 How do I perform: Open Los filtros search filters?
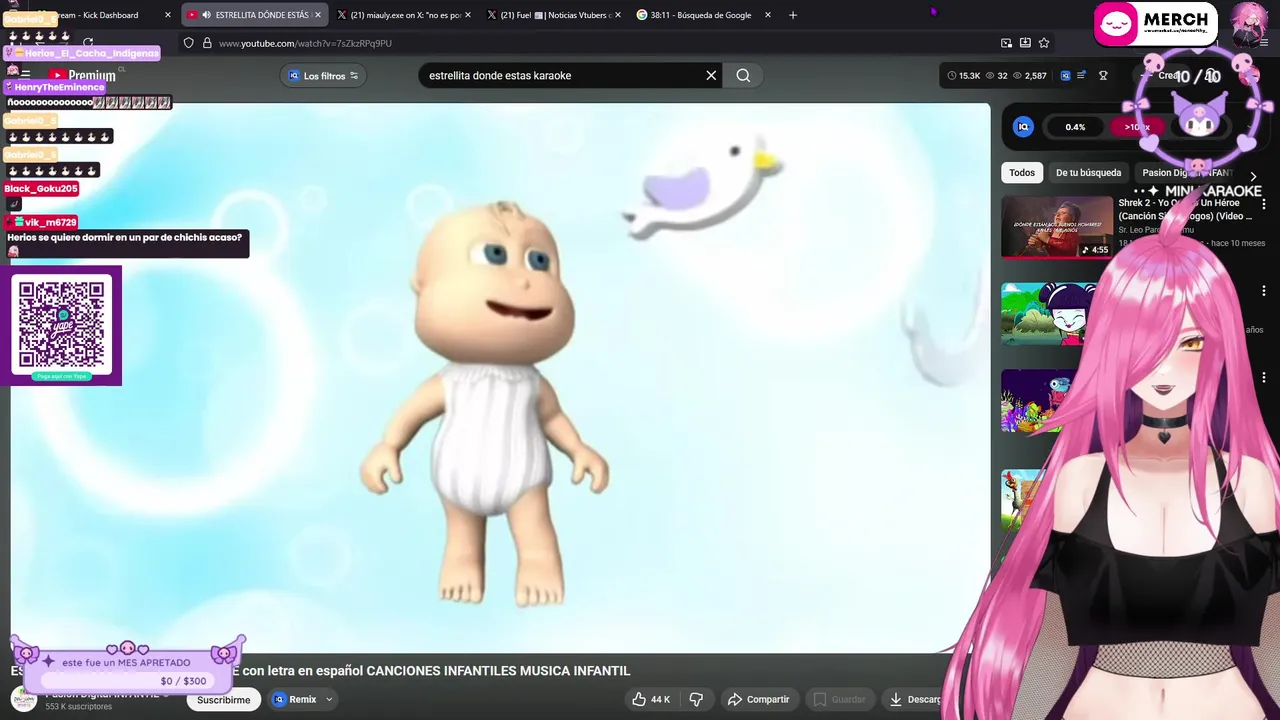point(323,75)
